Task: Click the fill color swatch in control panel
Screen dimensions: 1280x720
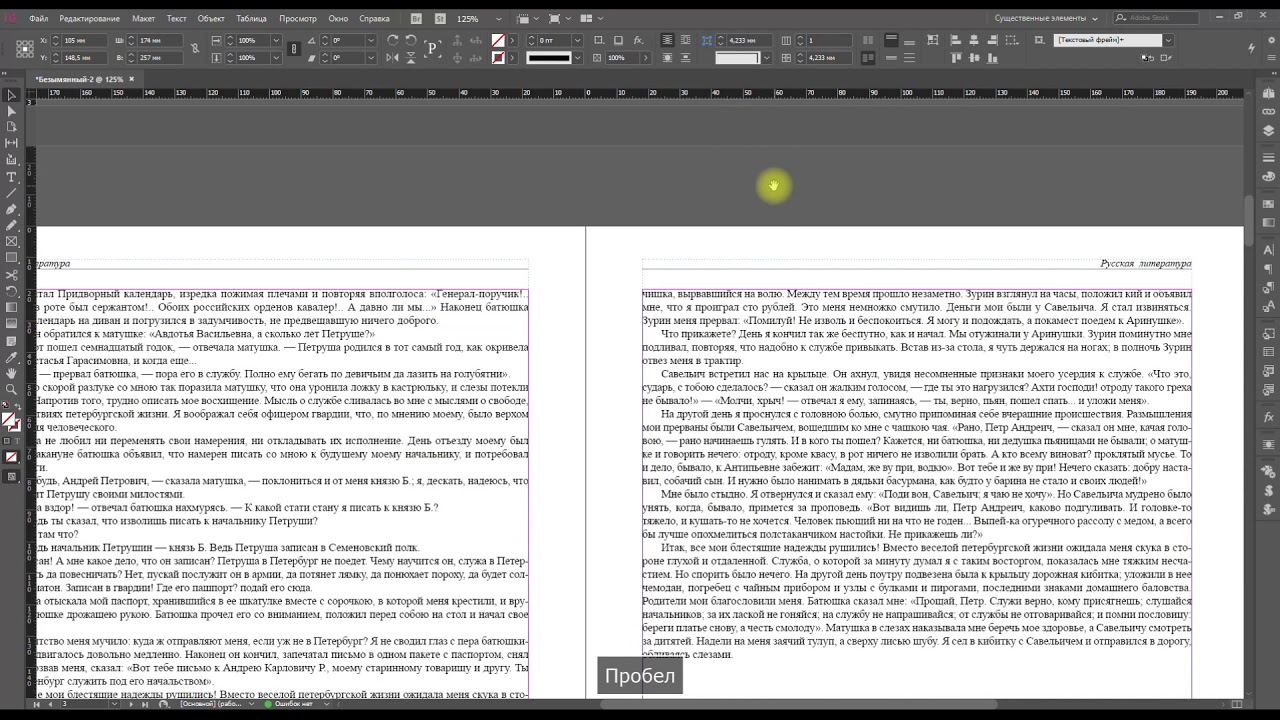Action: point(498,40)
